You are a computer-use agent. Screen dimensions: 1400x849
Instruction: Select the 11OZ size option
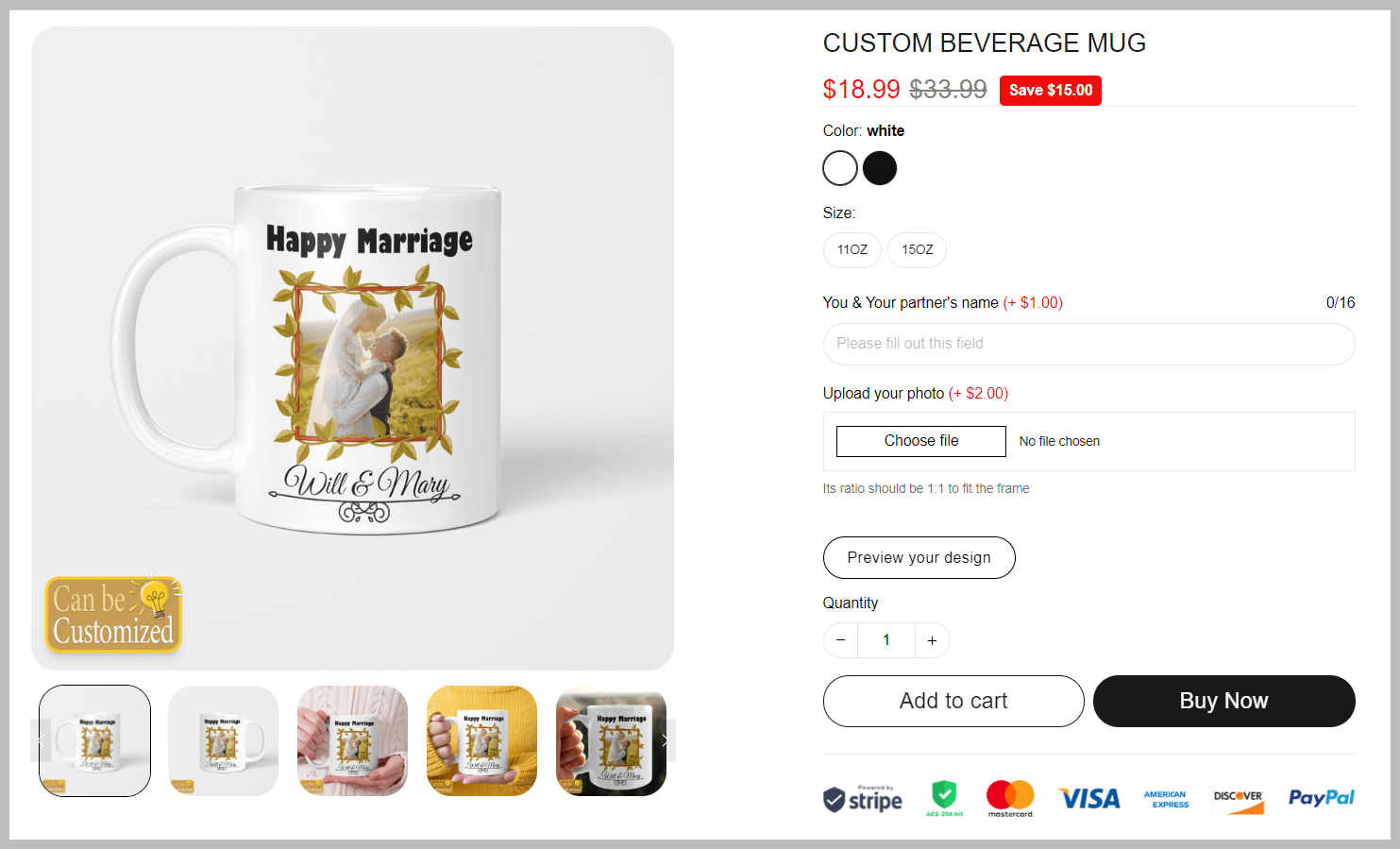pyautogui.click(x=852, y=250)
